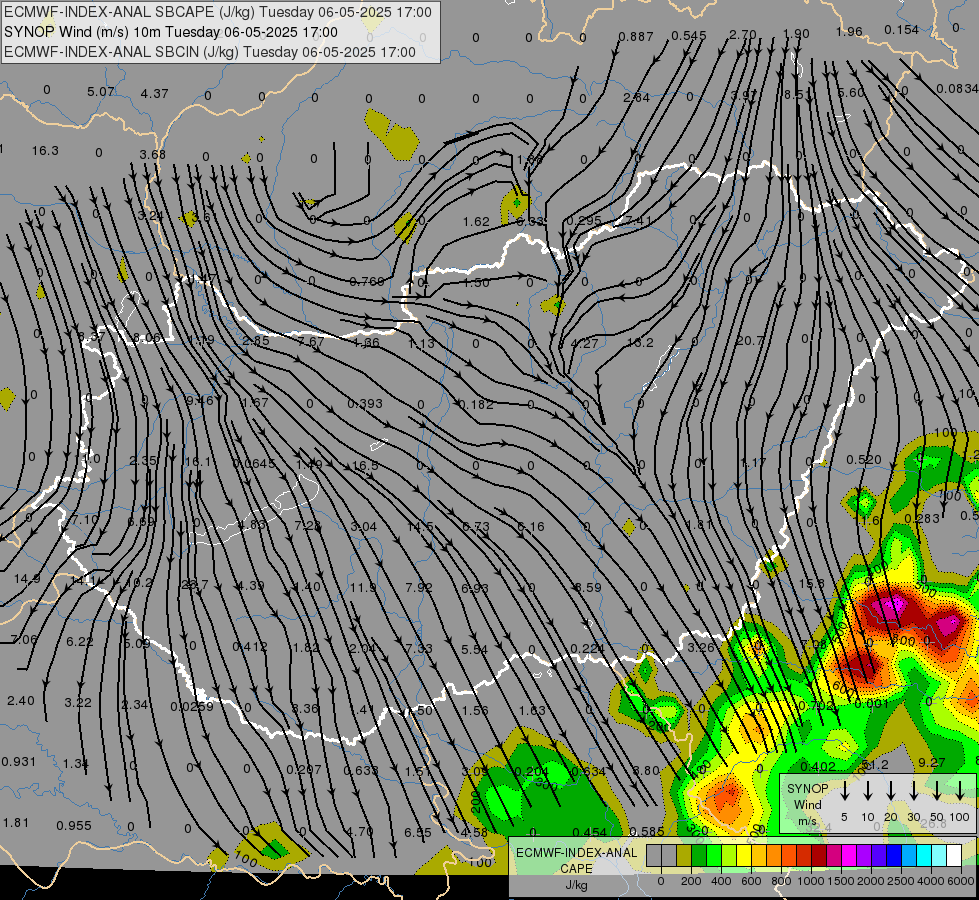Click the map value 0.412
This screenshot has width=979, height=900.
coord(250,646)
